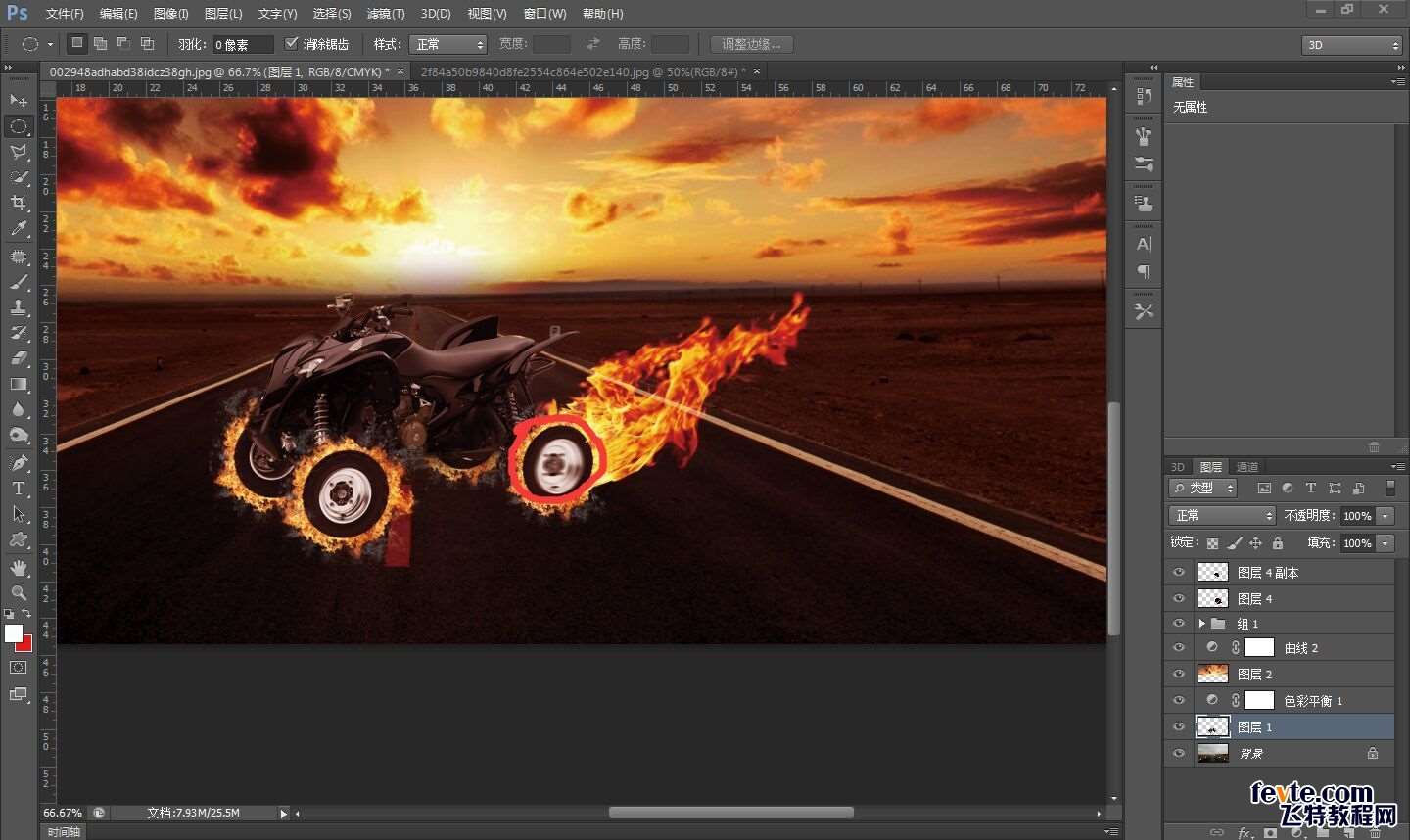Switch to the 2f84a50b9840d8fe document tab
1410x840 pixels.
584,71
